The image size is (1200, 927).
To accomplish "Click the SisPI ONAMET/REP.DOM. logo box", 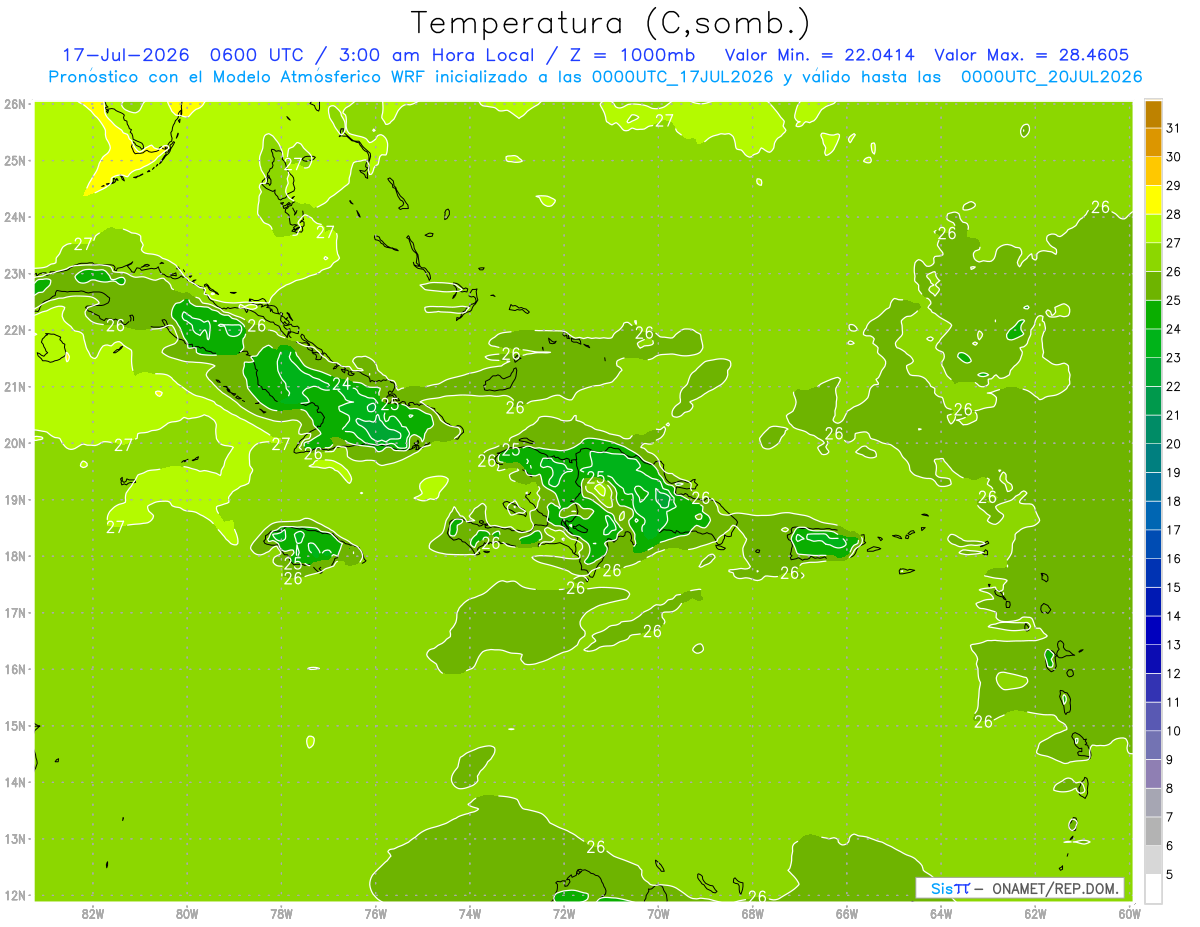I will click(x=1020, y=888).
